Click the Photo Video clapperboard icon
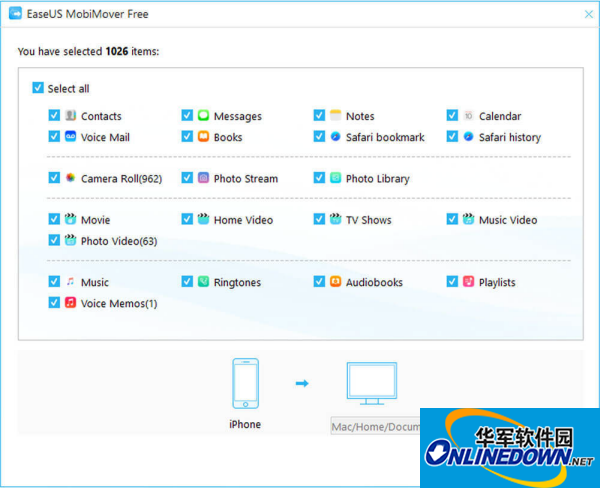Screen dimensions: 600x488 [70, 240]
